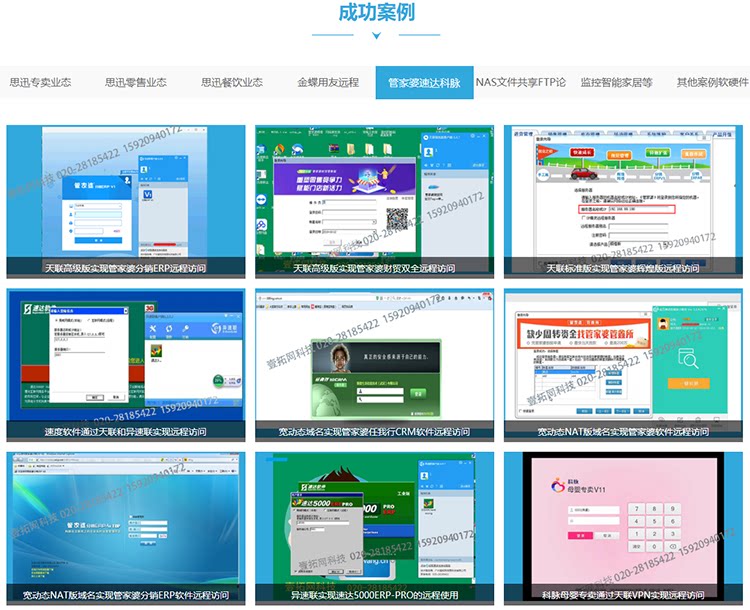View the 天联标准版管家婆辉煌版 case thumbnail

pos(623,201)
